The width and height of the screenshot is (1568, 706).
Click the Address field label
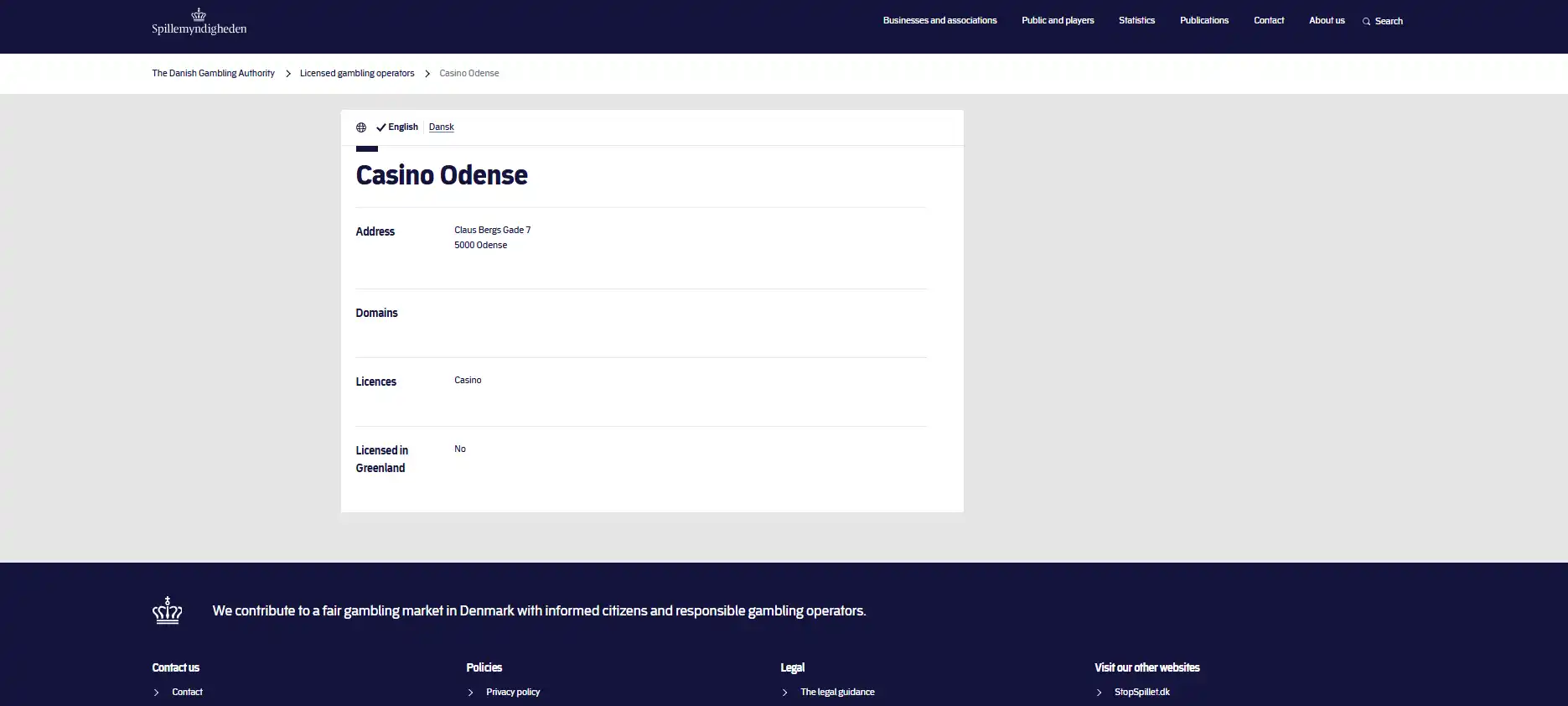[375, 231]
